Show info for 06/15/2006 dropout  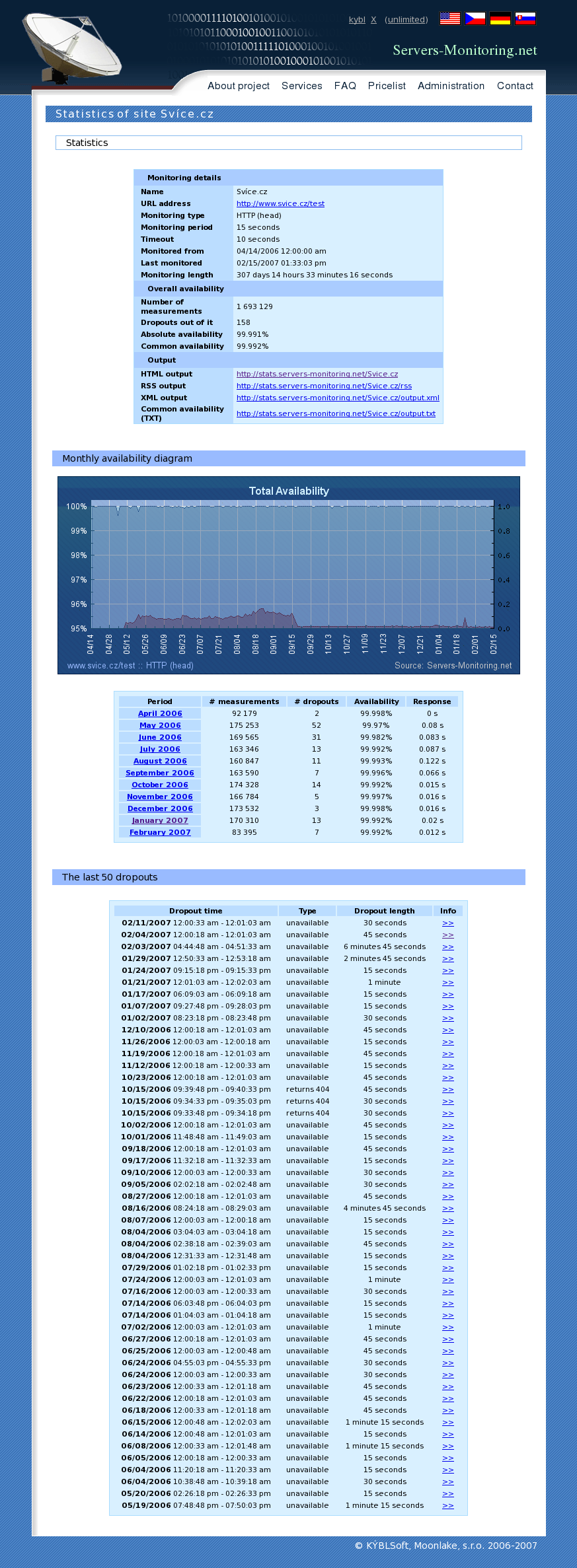tap(448, 1423)
